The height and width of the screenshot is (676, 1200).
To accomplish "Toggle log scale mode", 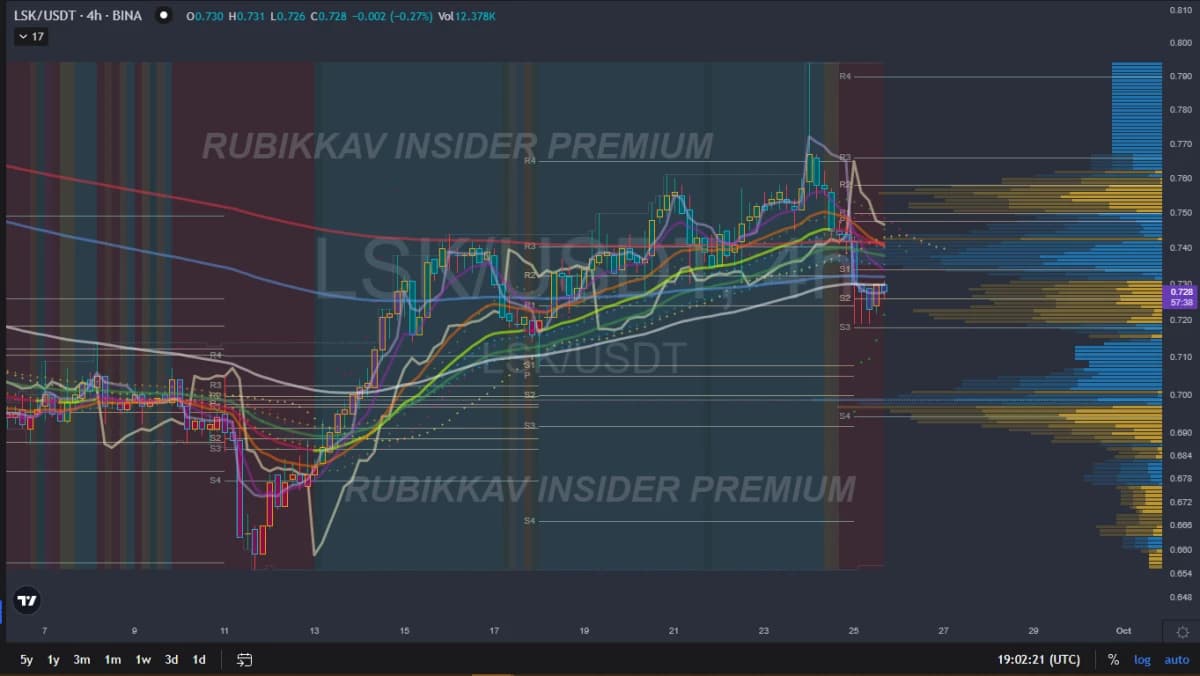I will [x=1142, y=660].
